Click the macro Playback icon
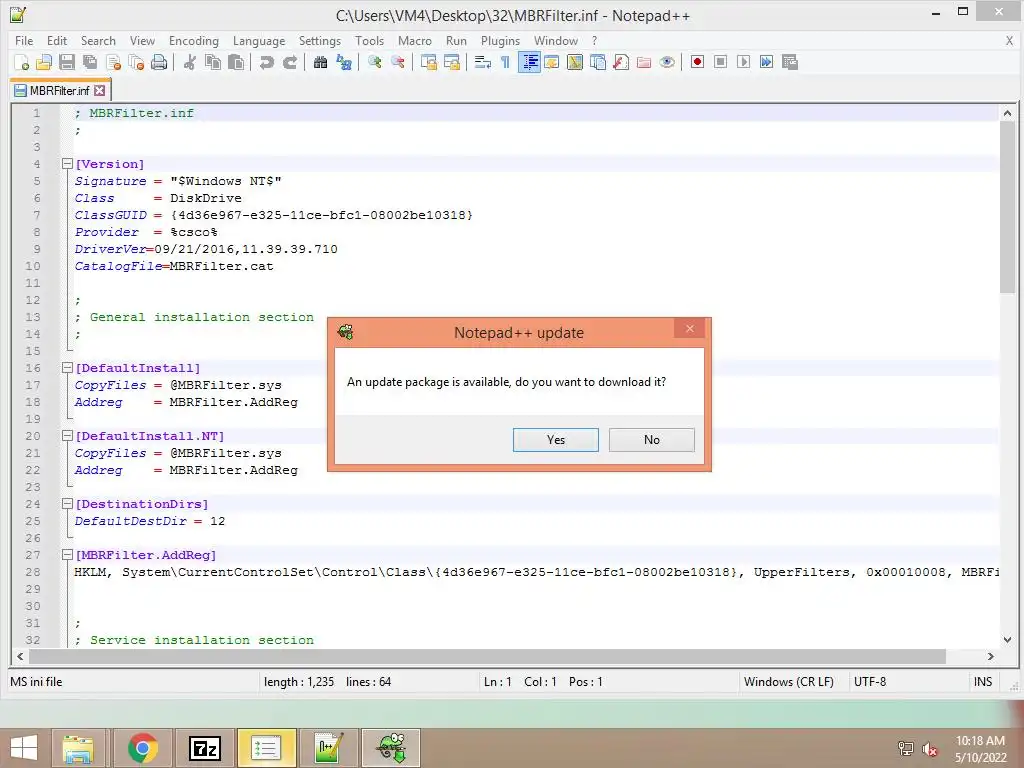This screenshot has width=1024, height=768. pos(743,62)
